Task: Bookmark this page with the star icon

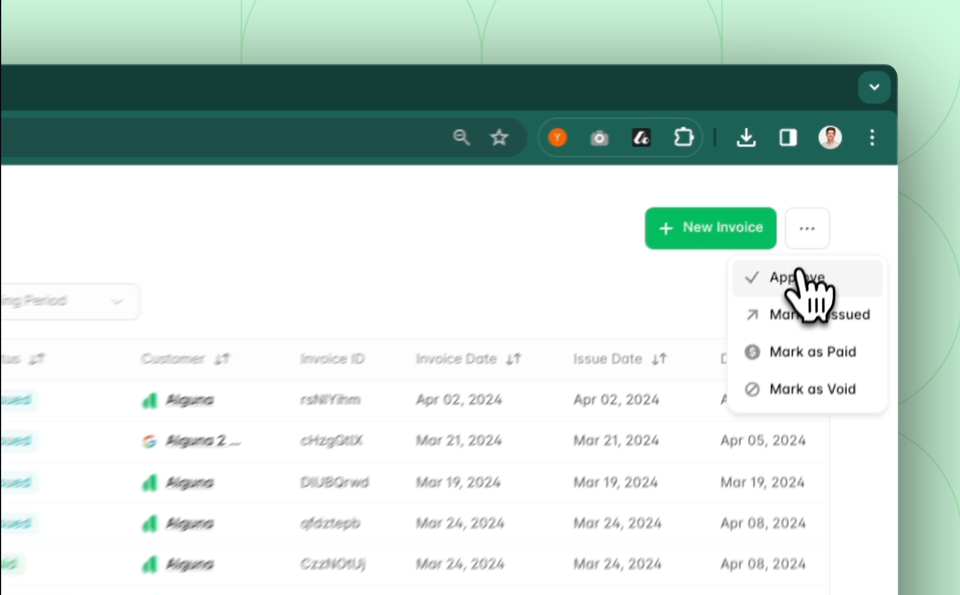Action: (499, 137)
